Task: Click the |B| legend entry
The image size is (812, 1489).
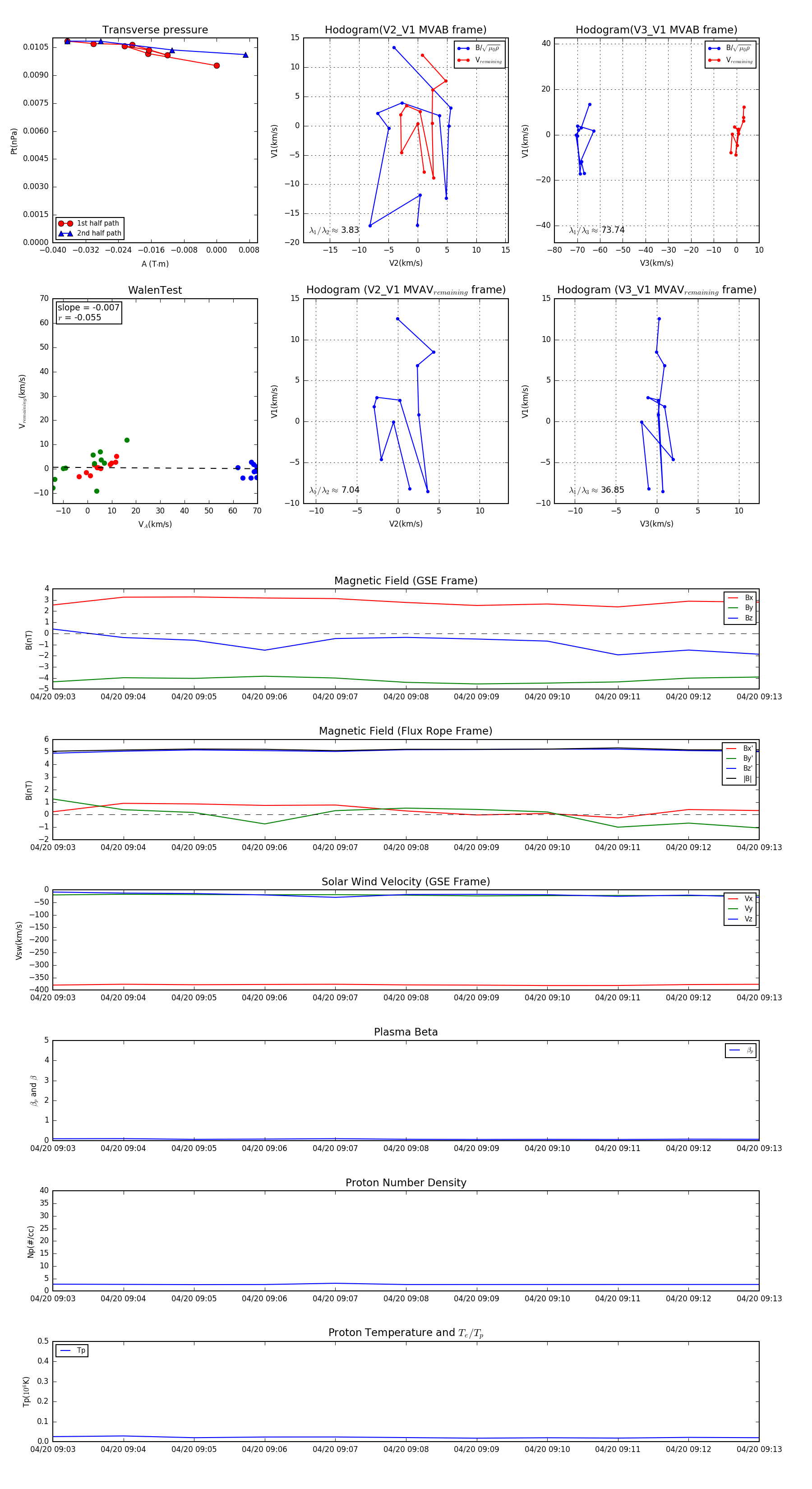Action: click(x=739, y=779)
